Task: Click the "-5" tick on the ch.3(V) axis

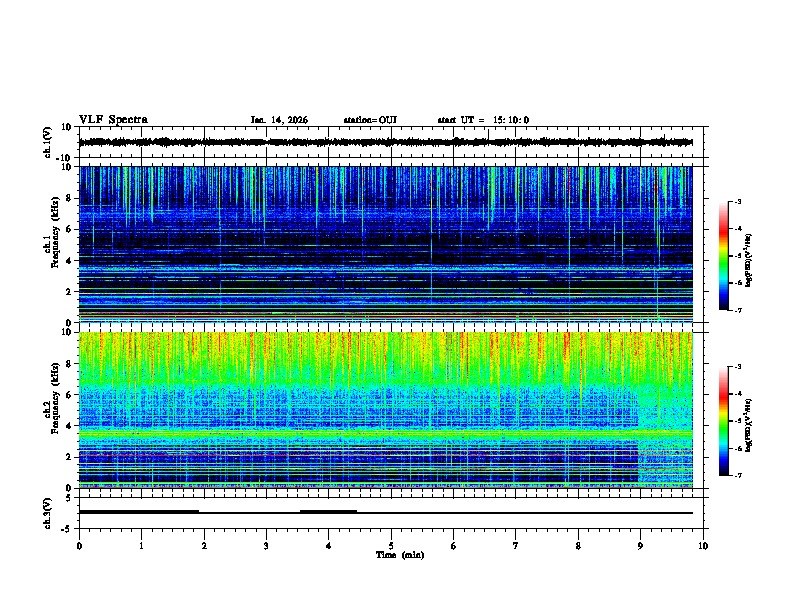Action: (x=68, y=529)
